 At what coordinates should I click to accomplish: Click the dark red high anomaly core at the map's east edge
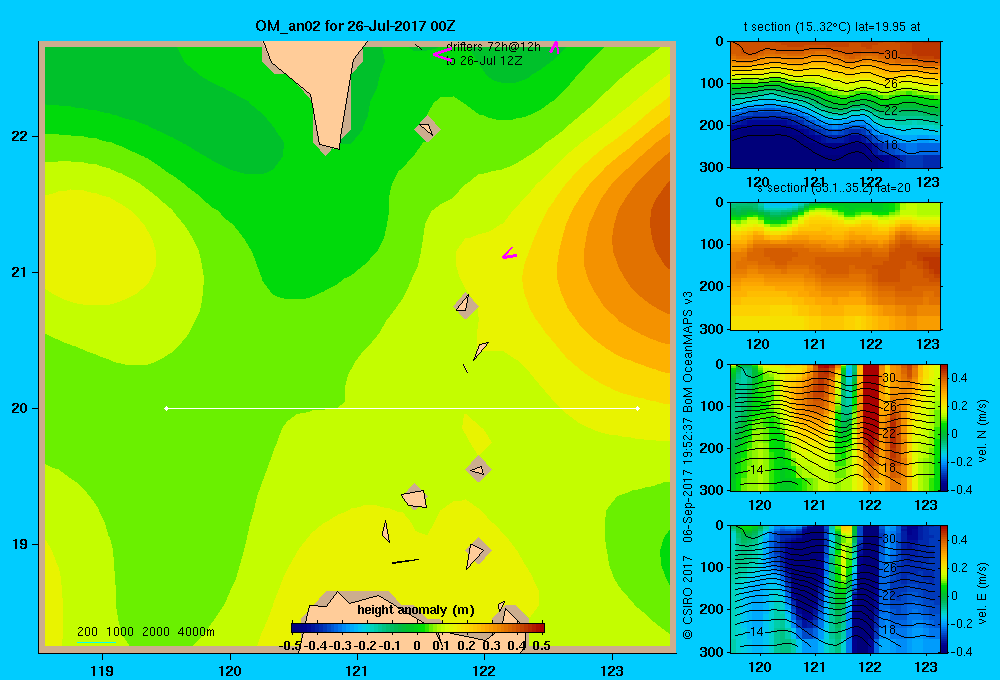[x=661, y=223]
